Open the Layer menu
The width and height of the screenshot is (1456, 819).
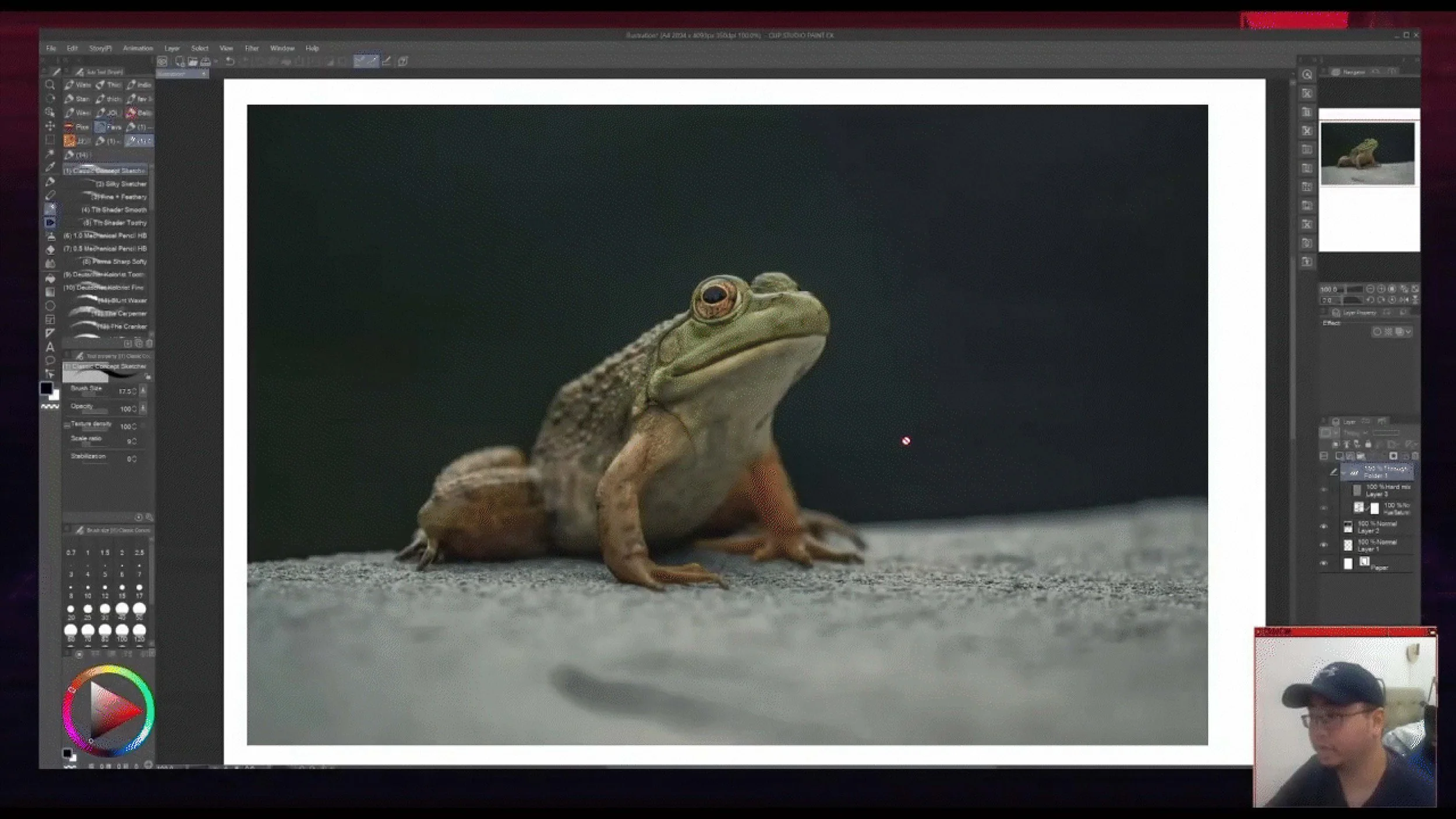tap(172, 48)
